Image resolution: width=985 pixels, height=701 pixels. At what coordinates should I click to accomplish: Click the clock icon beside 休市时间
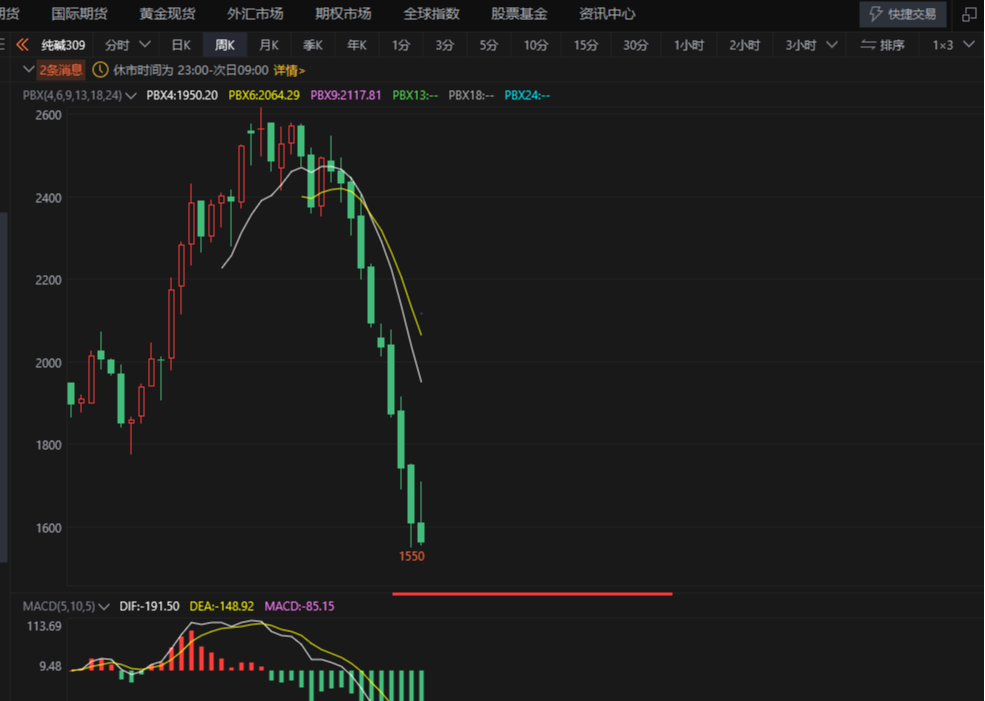click(x=100, y=70)
